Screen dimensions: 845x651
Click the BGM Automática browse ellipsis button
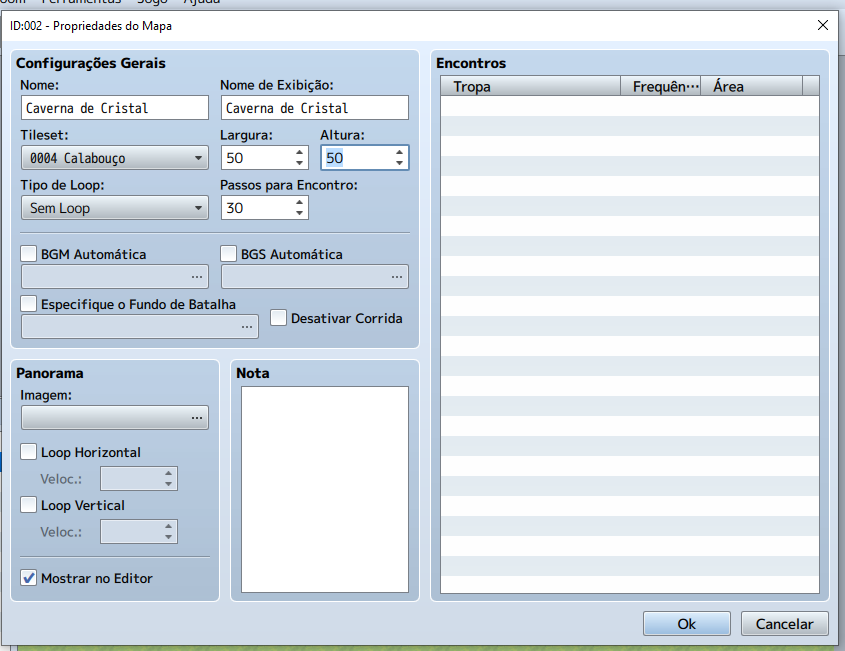196,276
